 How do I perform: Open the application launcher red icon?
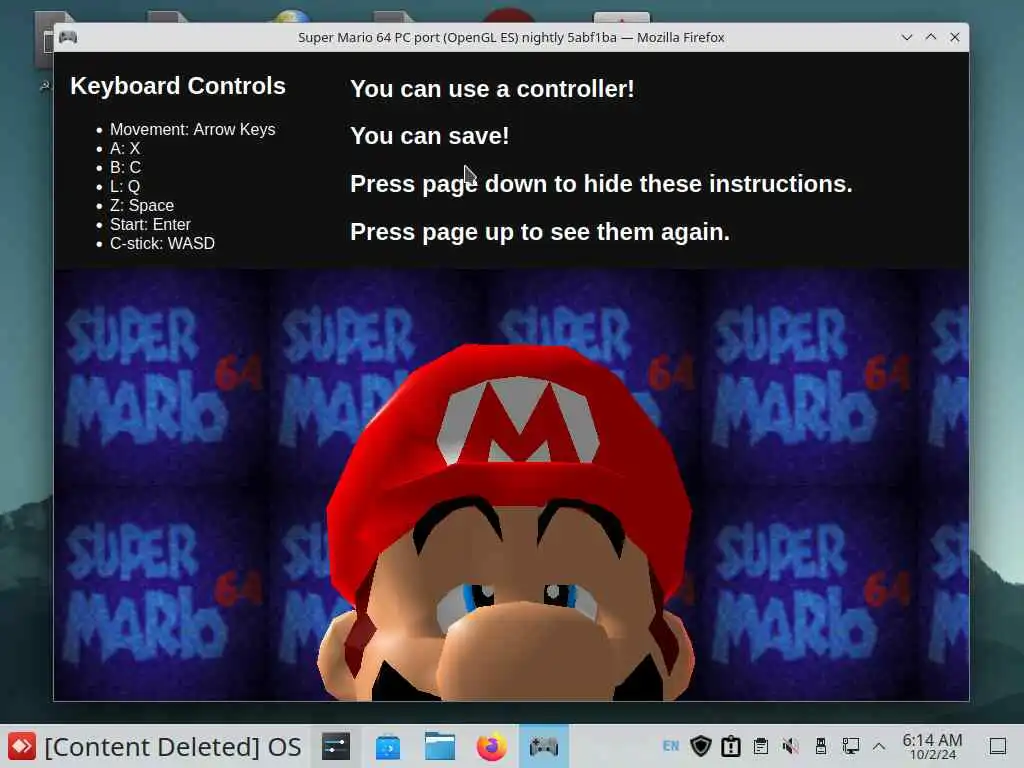click(22, 746)
